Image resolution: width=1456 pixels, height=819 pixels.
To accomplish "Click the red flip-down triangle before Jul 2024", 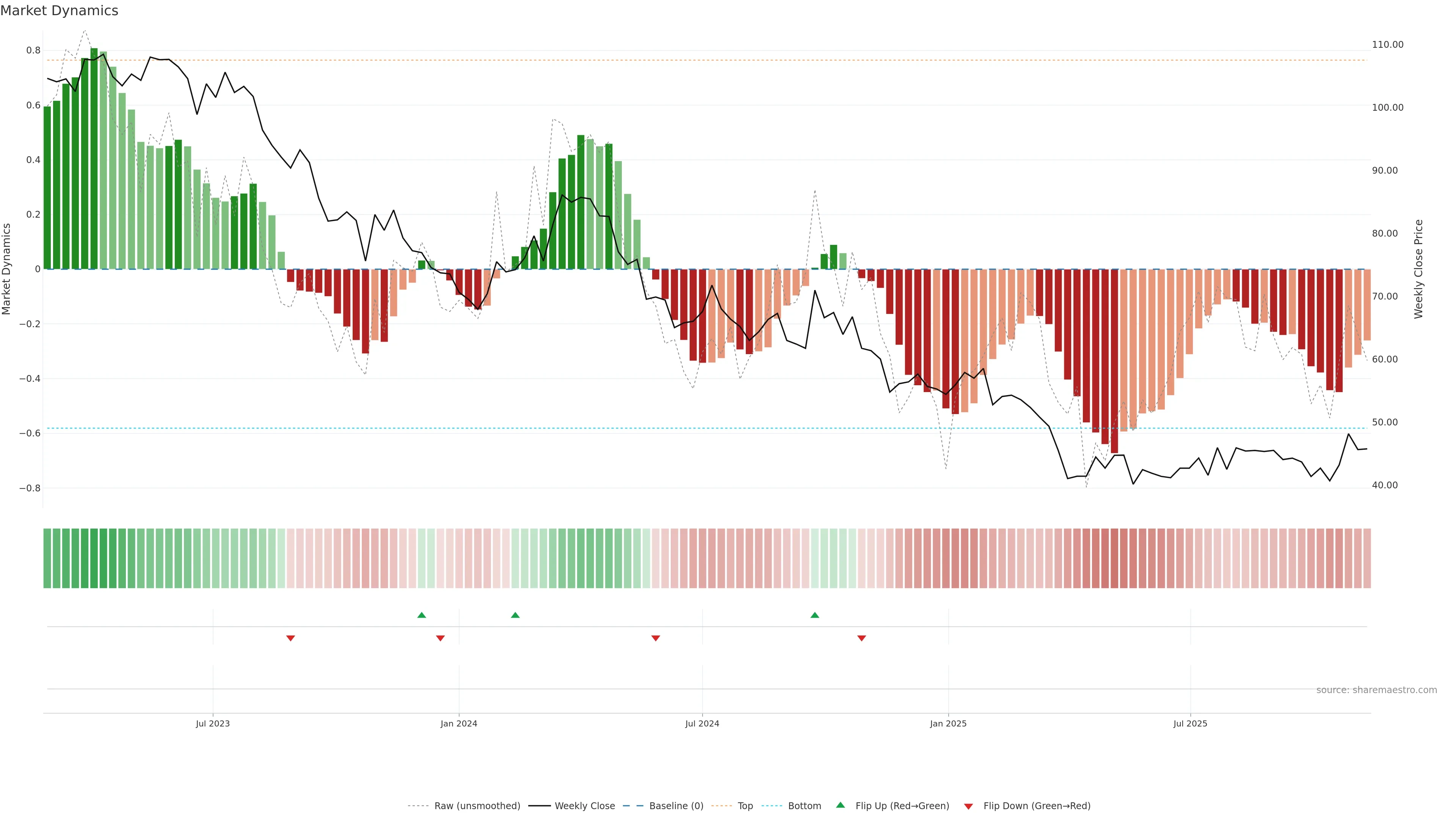I will (x=656, y=638).
